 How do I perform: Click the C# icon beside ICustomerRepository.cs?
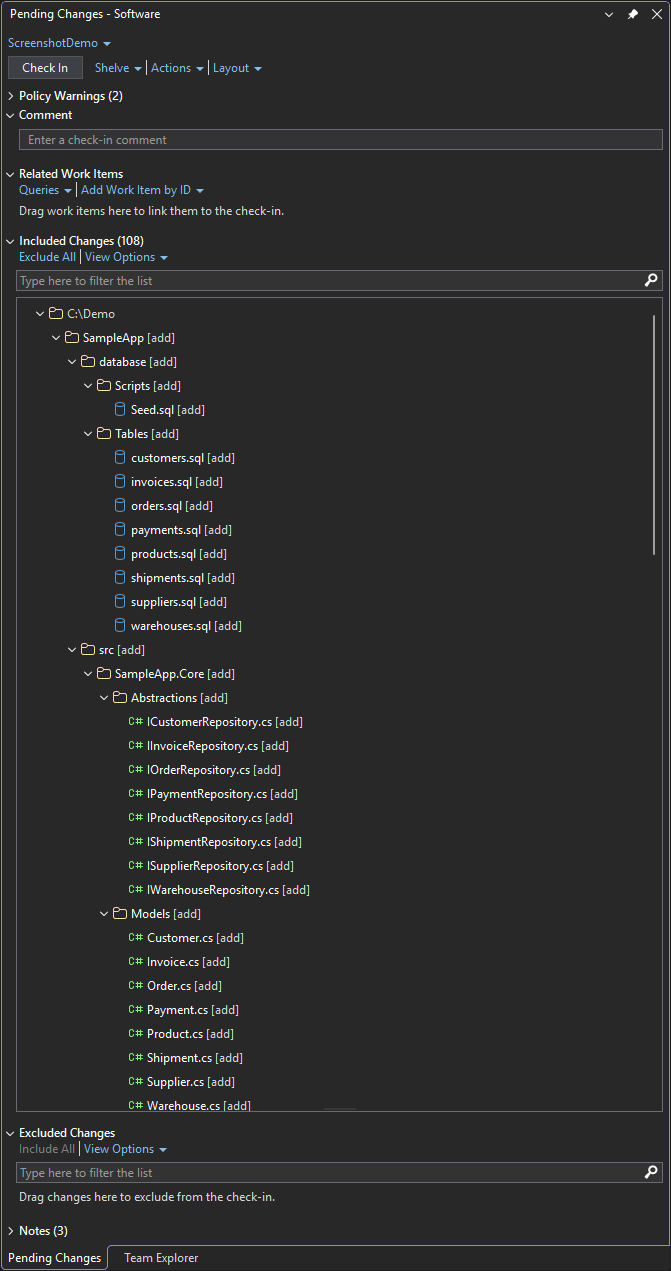[135, 721]
